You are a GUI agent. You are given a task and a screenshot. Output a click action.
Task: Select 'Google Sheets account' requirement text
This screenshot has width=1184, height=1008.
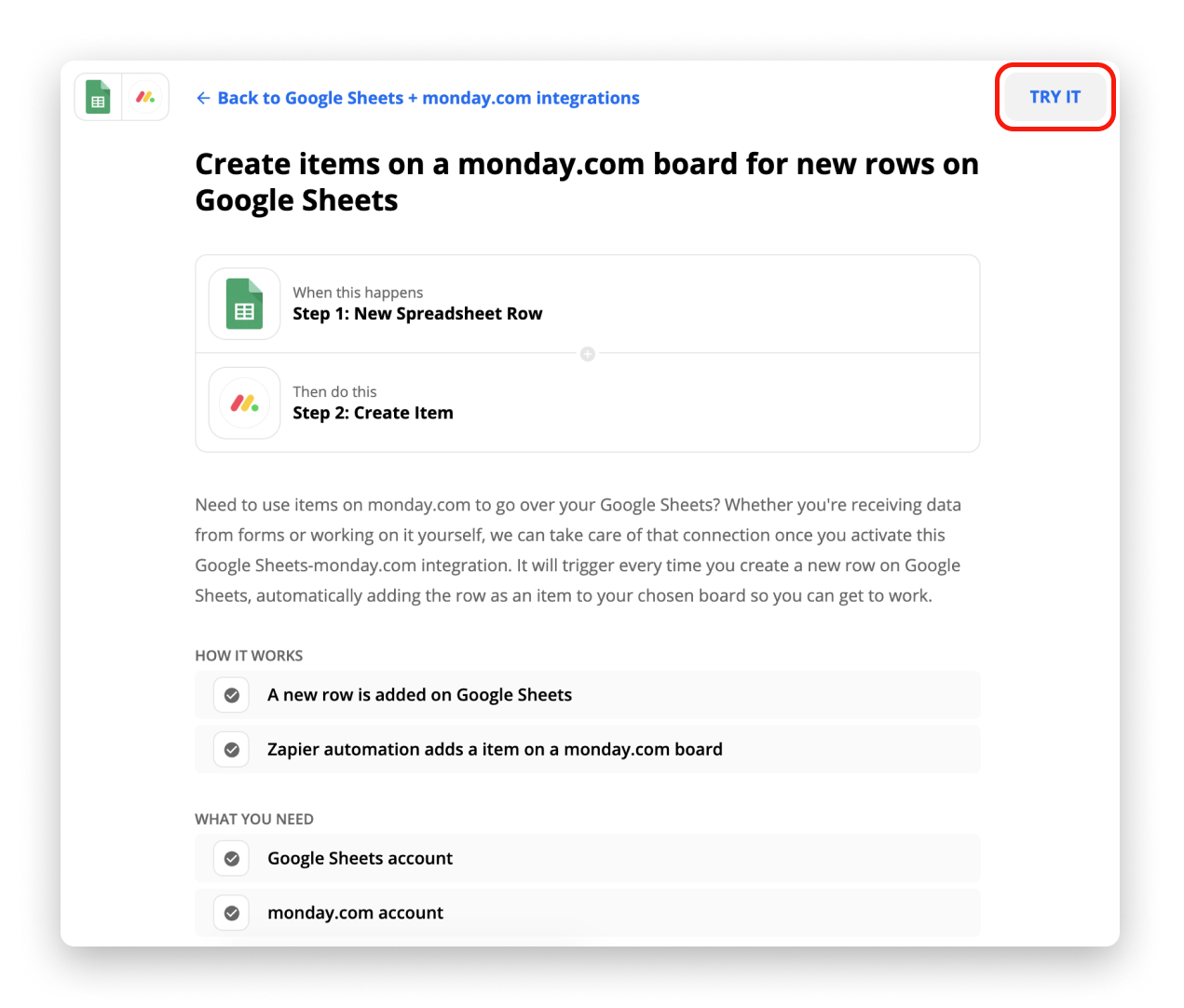click(360, 859)
